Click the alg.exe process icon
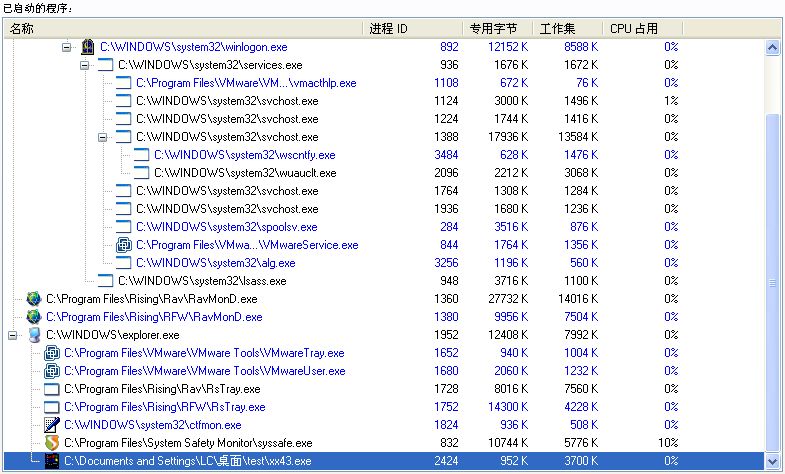This screenshot has width=785, height=474. (x=123, y=263)
